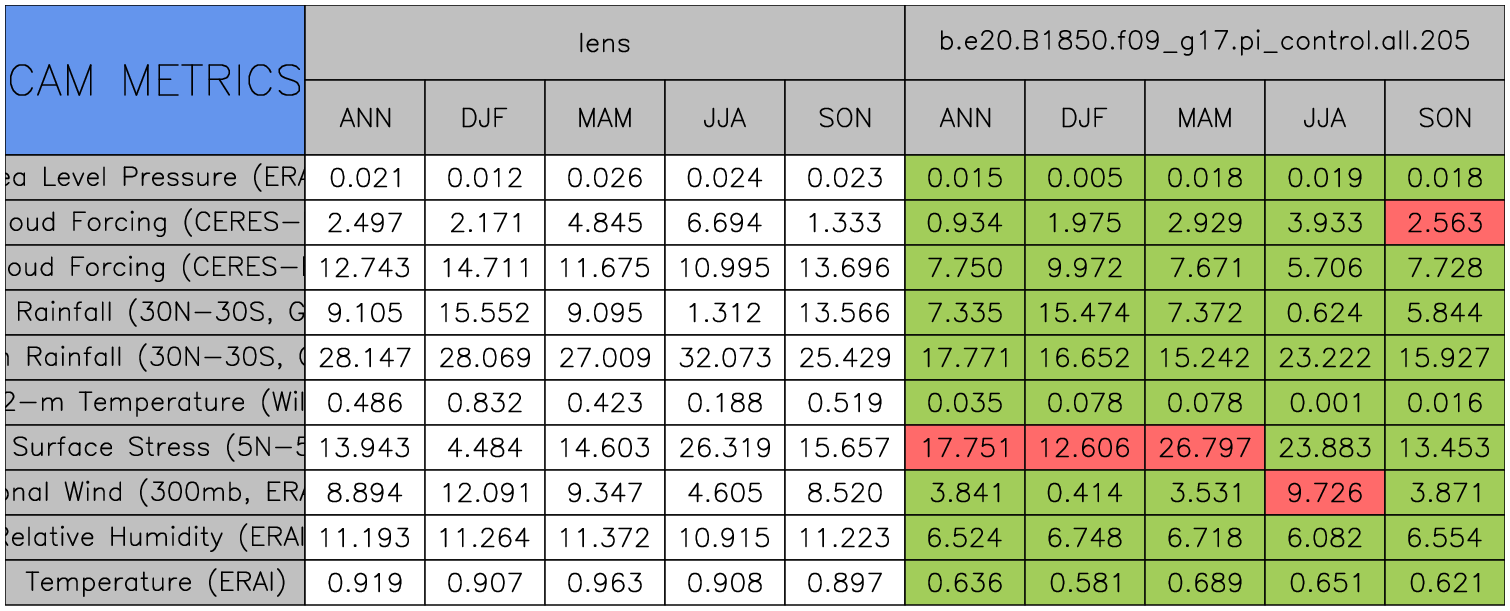1510x611 pixels.
Task: Select the Relative Humidity row label
Action: (155, 538)
